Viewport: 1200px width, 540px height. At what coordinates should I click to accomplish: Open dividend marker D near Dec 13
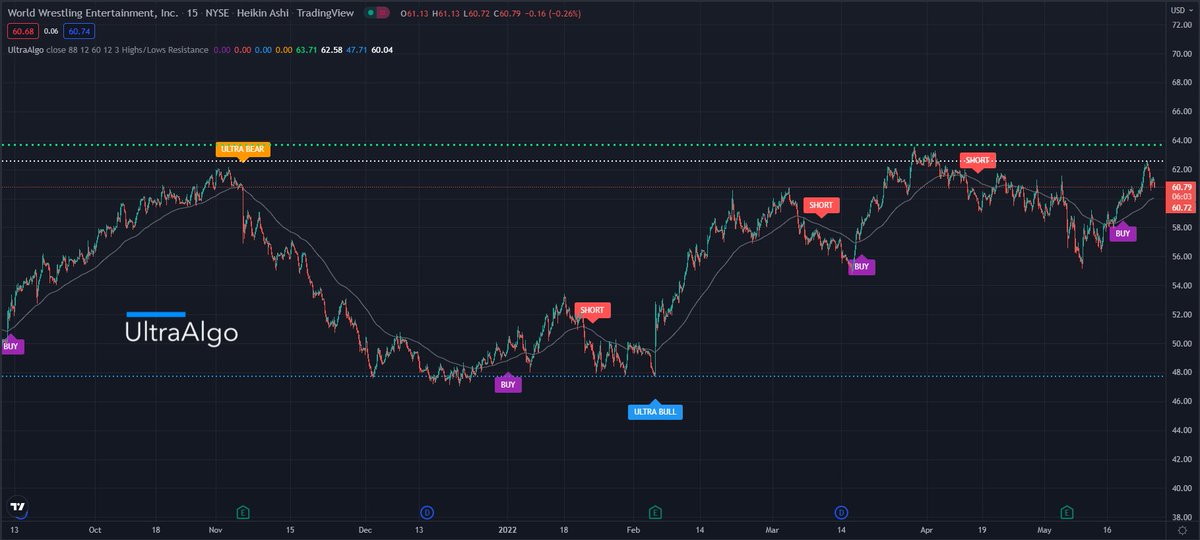(x=427, y=513)
